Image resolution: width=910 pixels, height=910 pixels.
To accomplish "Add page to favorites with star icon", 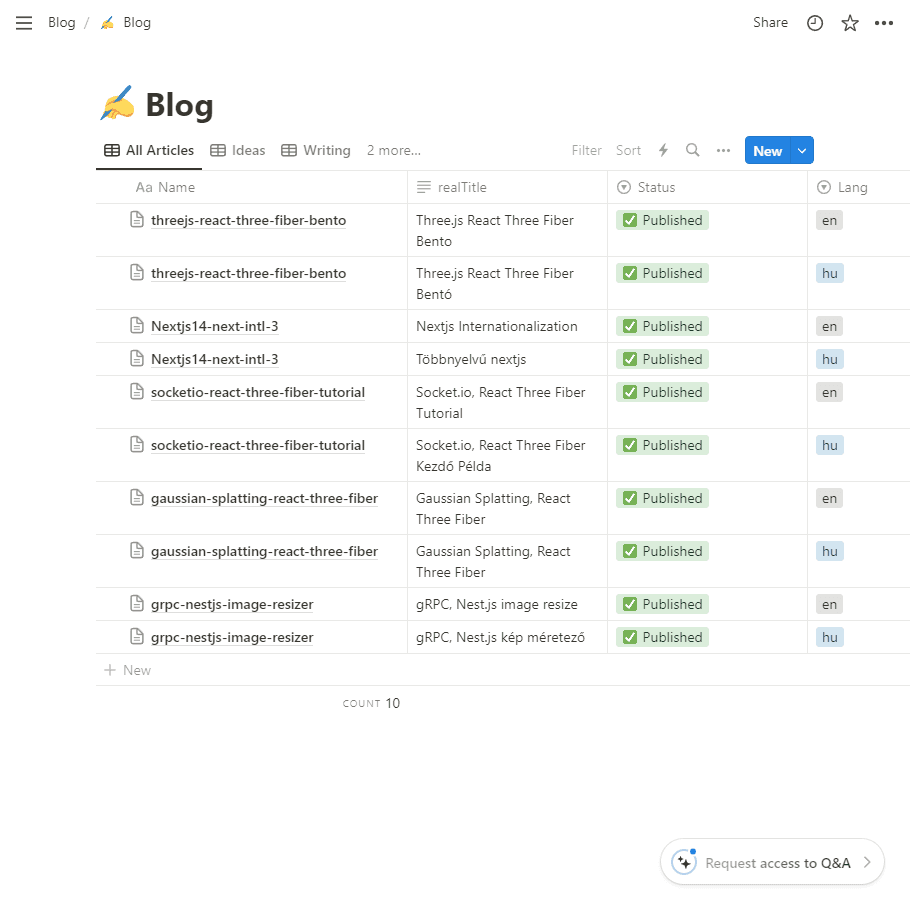I will (x=850, y=23).
